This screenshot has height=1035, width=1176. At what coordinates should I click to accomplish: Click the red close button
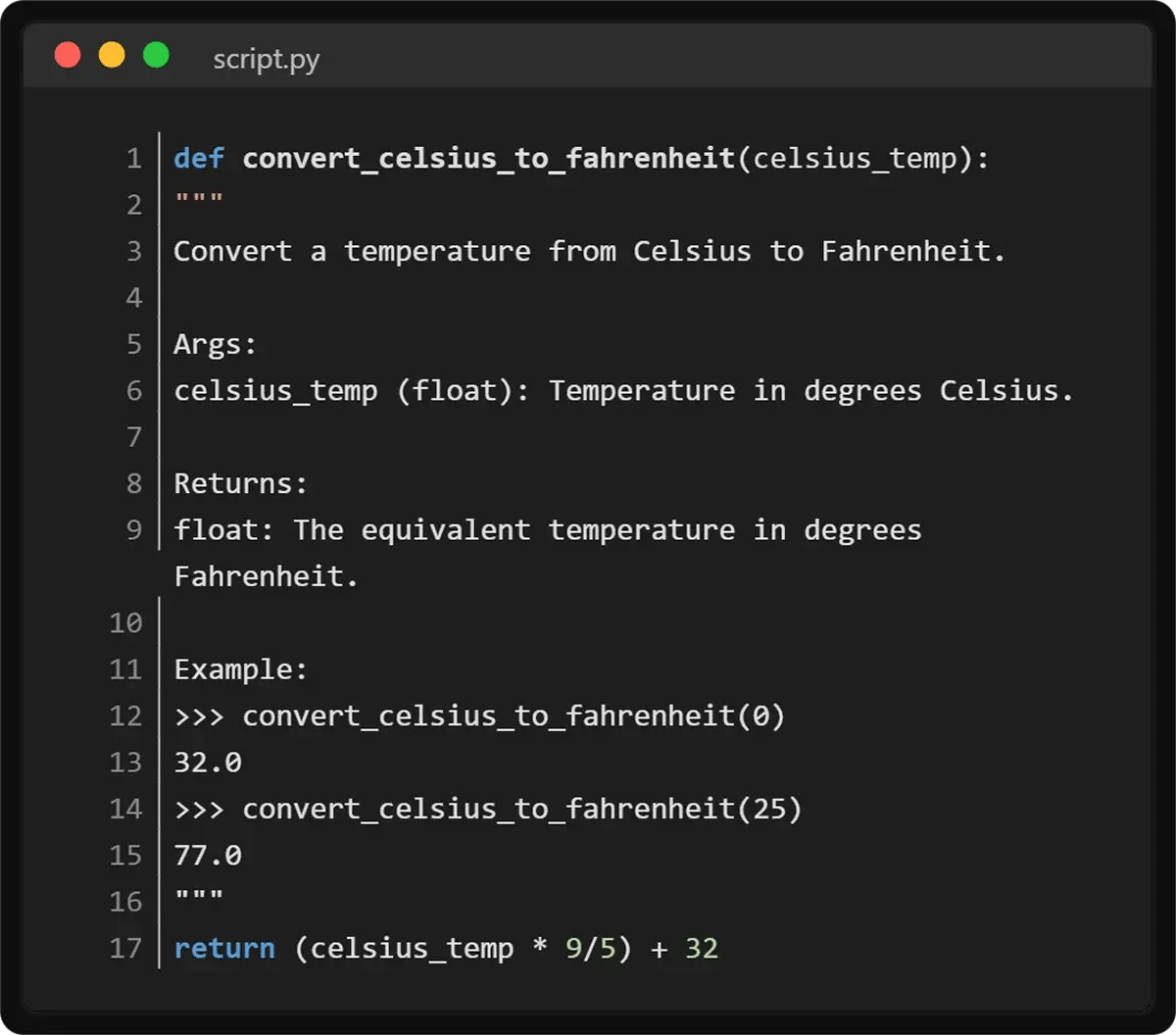tap(68, 55)
